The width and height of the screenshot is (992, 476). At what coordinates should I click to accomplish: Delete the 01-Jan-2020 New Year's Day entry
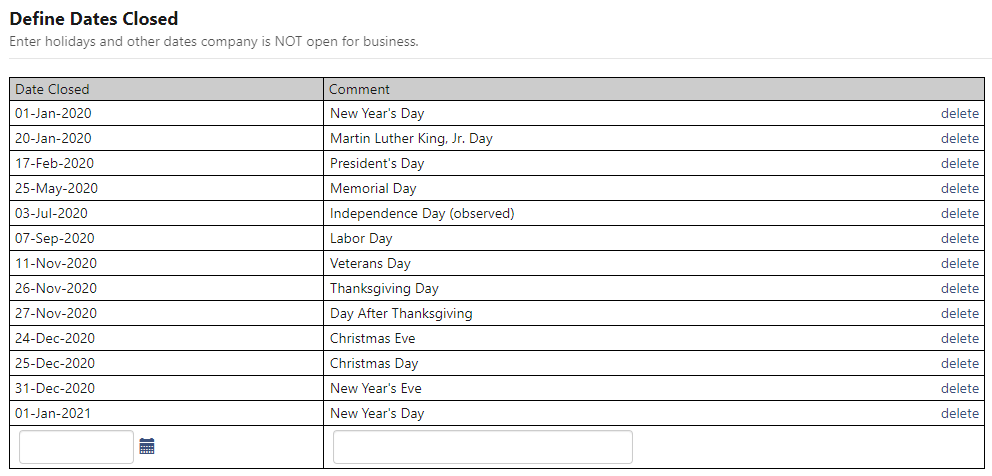point(959,113)
